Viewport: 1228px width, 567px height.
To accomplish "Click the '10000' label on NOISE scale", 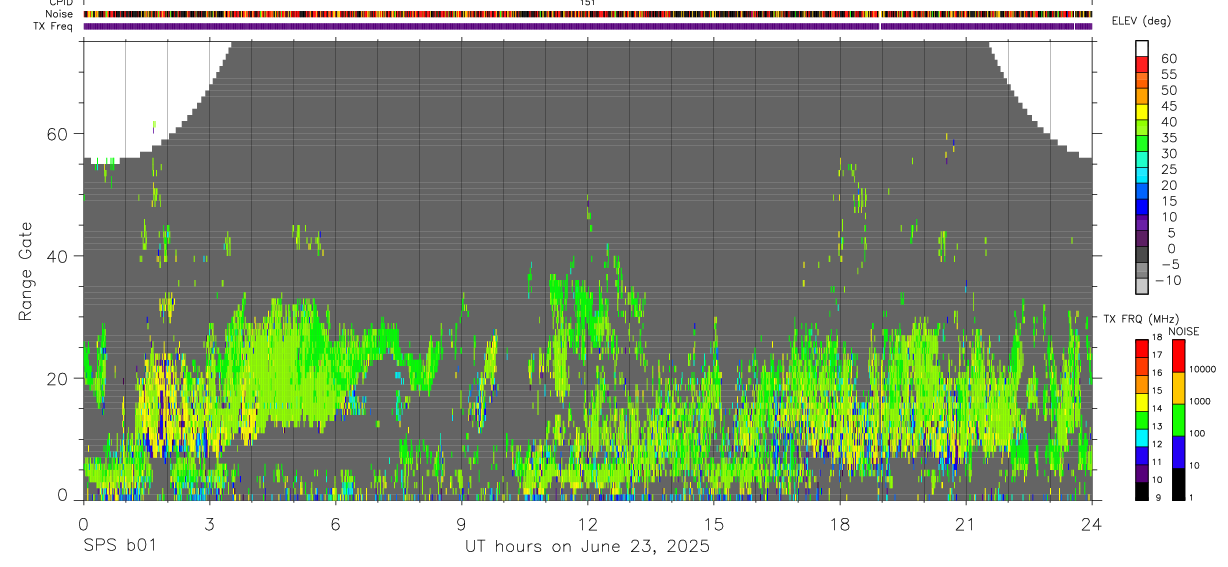I will click(x=1202, y=369).
